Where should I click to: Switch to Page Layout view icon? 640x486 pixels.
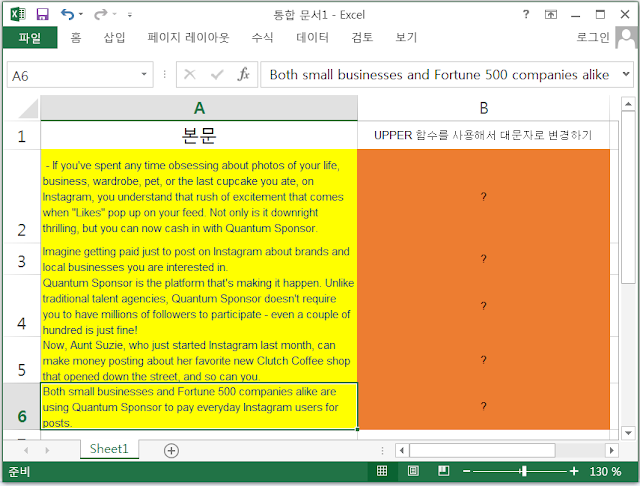coord(413,471)
